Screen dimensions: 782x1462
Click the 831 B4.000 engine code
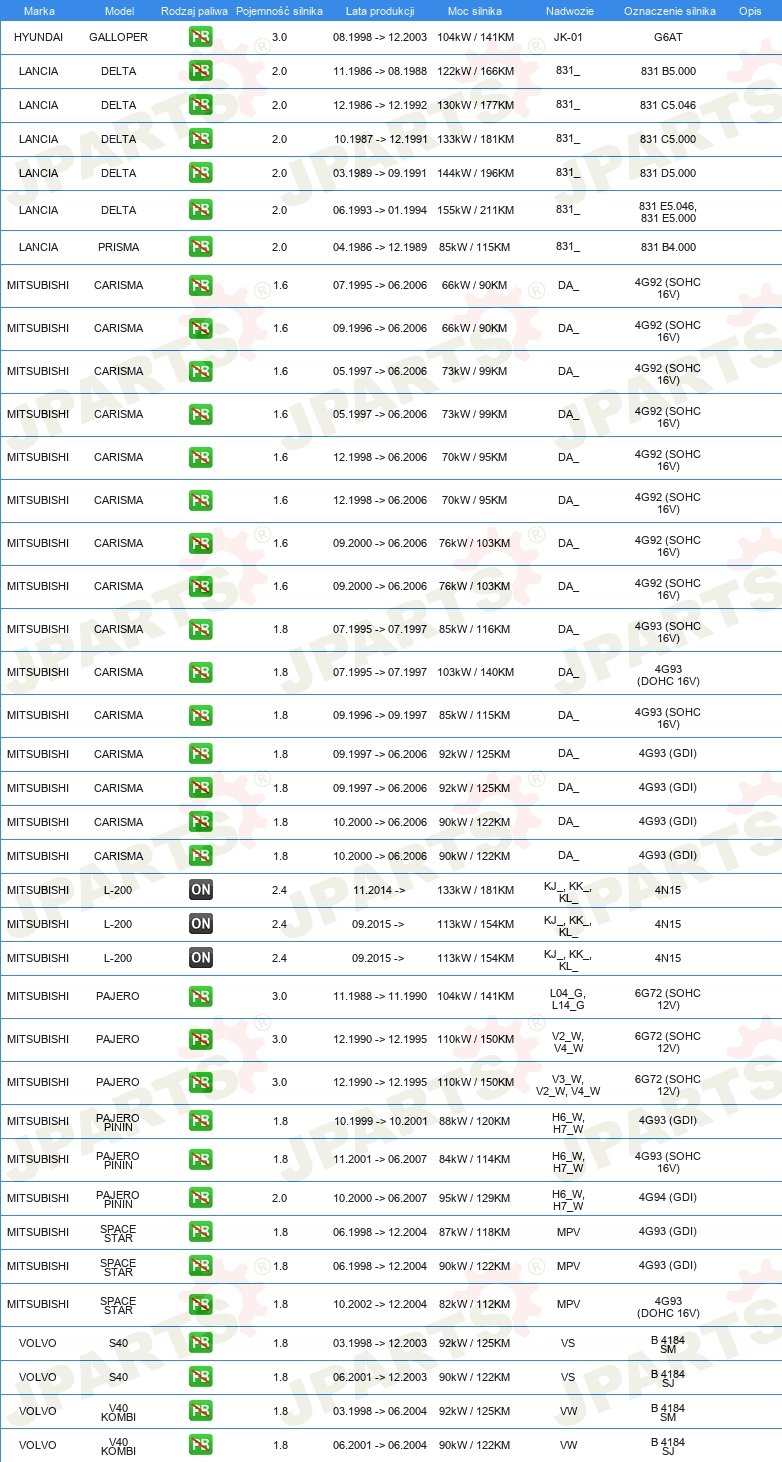click(x=669, y=247)
